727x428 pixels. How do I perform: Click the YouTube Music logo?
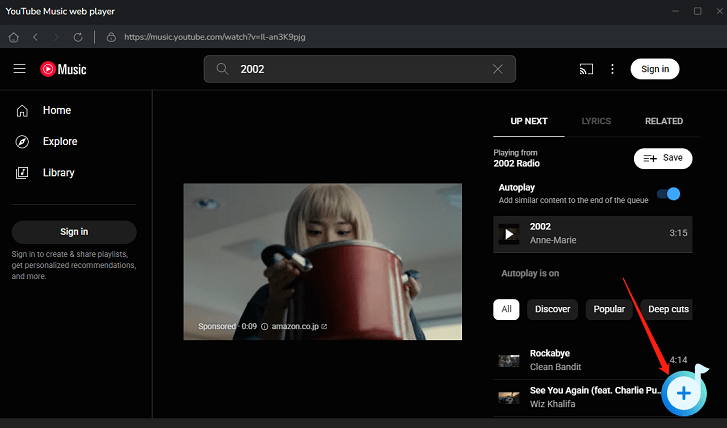click(63, 69)
